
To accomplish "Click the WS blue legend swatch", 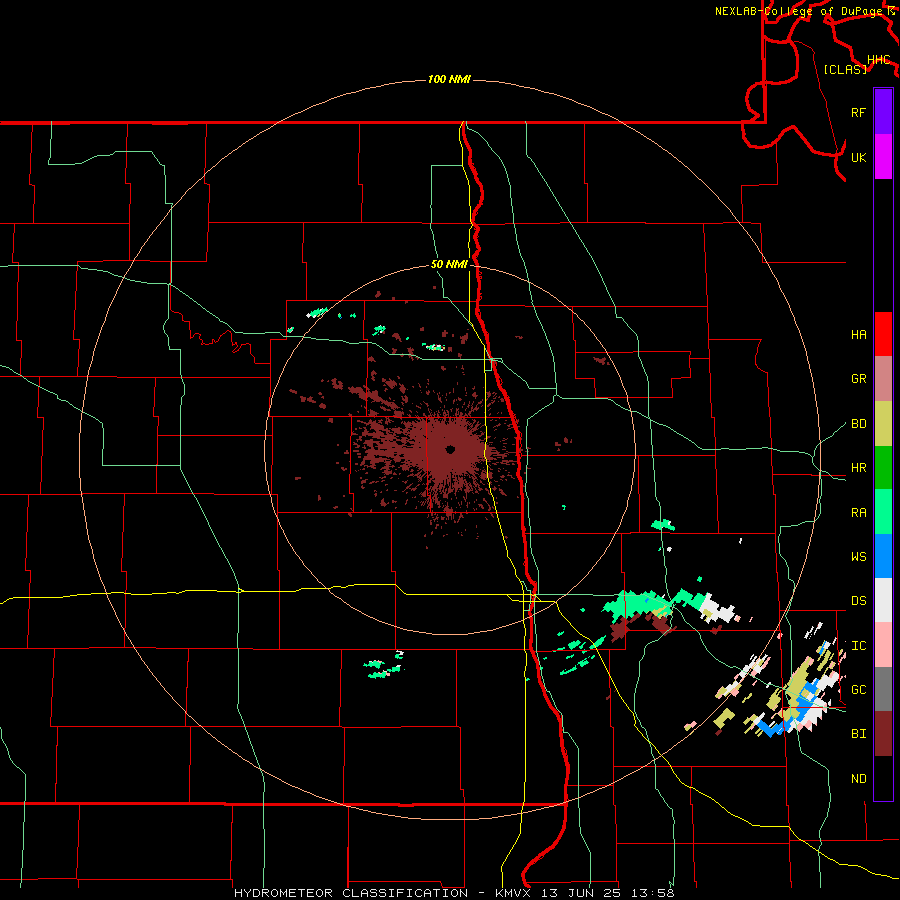I will [883, 556].
